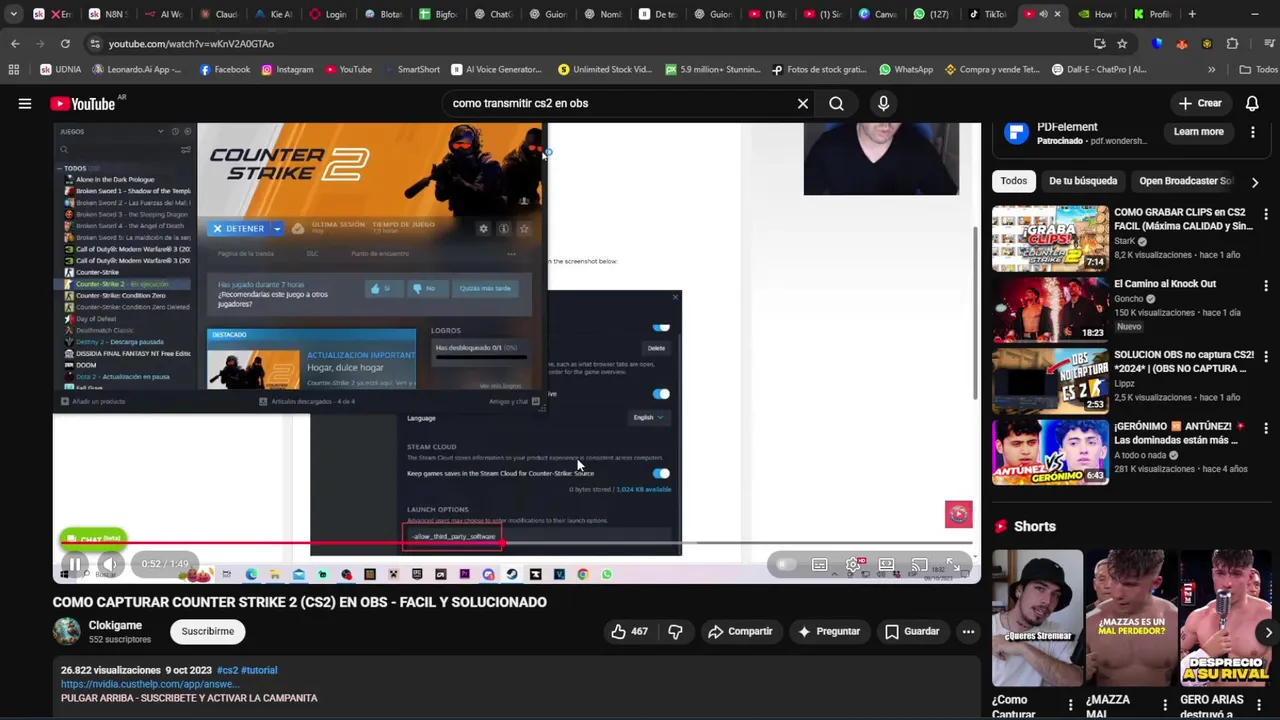Subscribe with the Suscribirme button
This screenshot has height=720, width=1280.
(x=208, y=631)
